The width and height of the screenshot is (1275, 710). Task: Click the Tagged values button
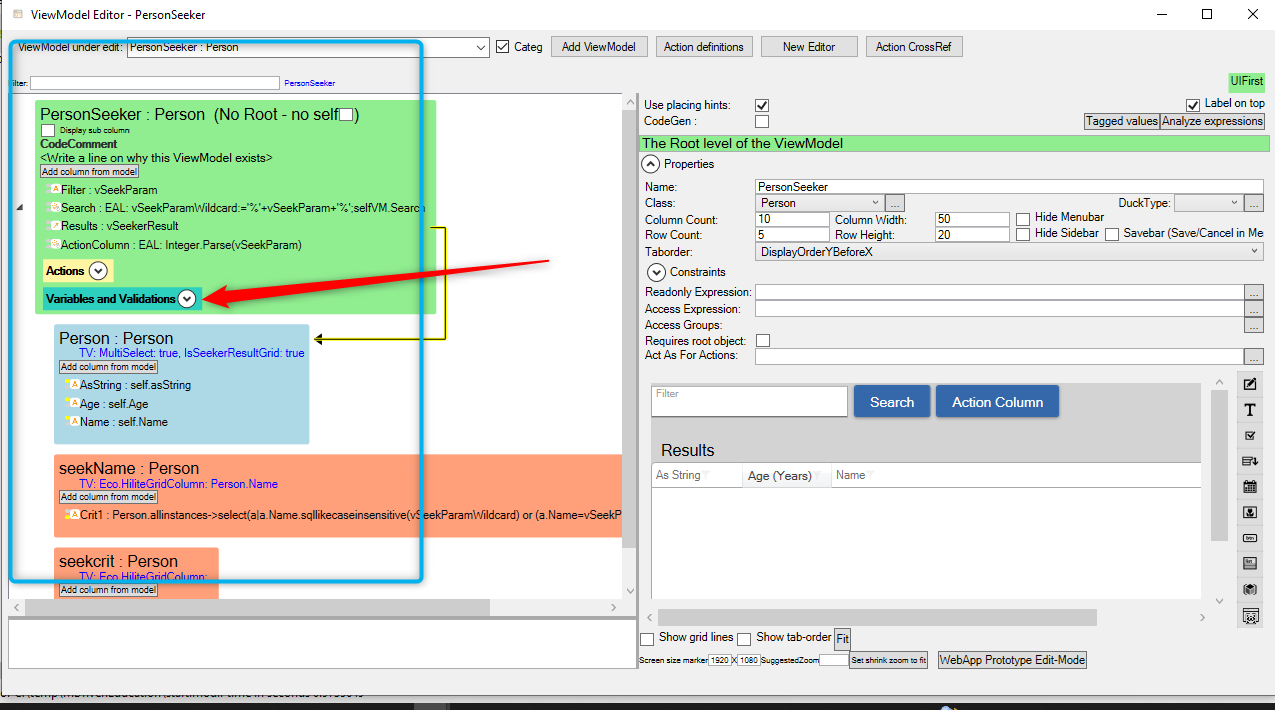[1121, 121]
